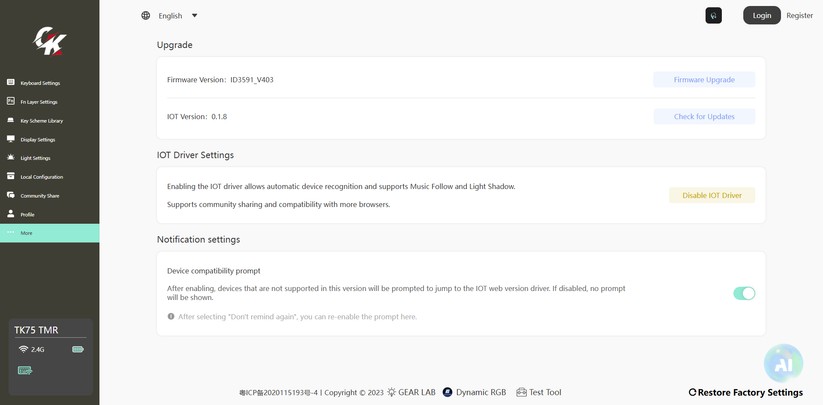823x405 pixels.
Task: Click the Firmware Upgrade button
Action: pyautogui.click(x=704, y=80)
